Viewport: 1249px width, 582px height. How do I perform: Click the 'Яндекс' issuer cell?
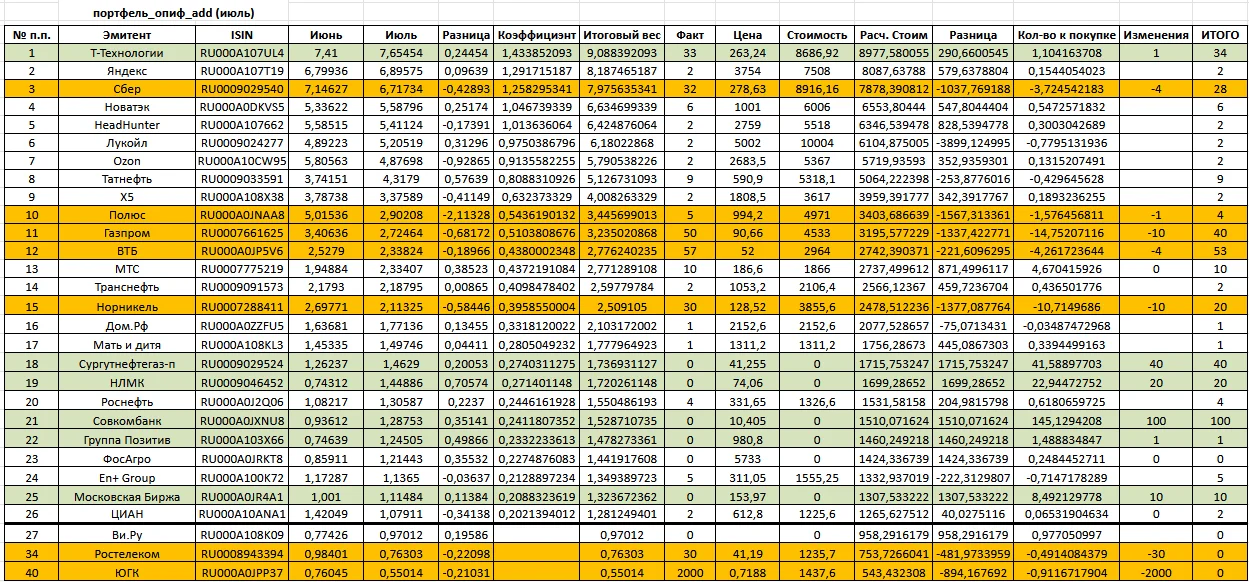[127, 71]
